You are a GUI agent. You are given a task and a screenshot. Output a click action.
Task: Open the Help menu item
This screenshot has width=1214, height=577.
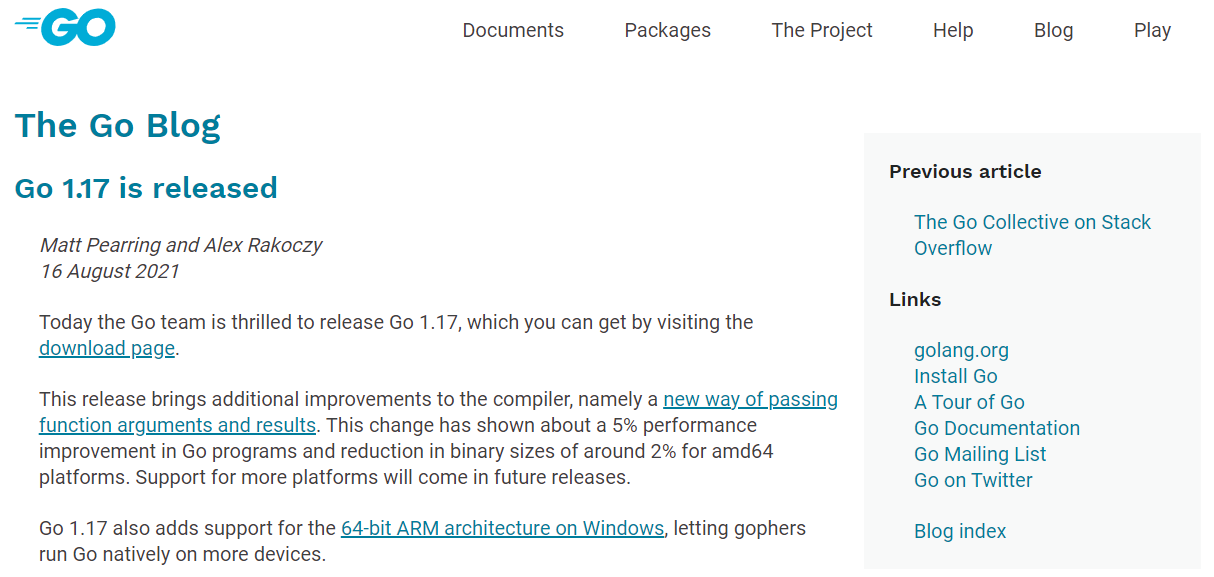(x=952, y=30)
